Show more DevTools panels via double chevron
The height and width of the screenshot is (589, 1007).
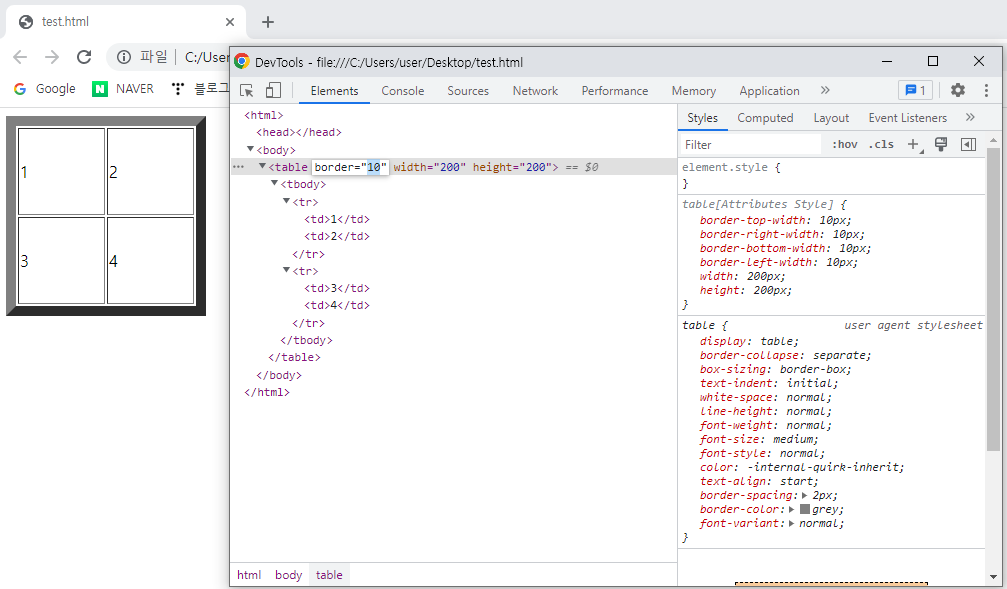[x=825, y=91]
